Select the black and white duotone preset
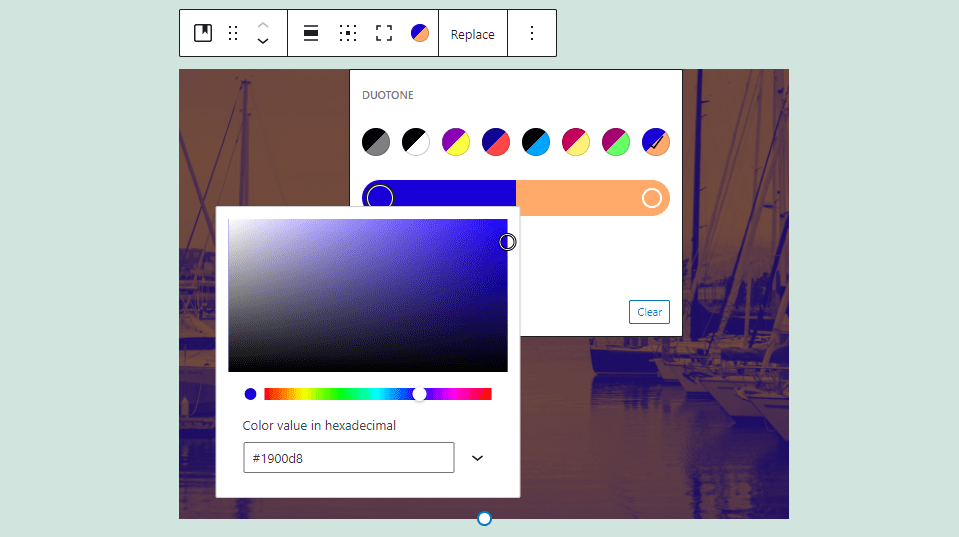Screen dimensions: 959x537 (416, 142)
